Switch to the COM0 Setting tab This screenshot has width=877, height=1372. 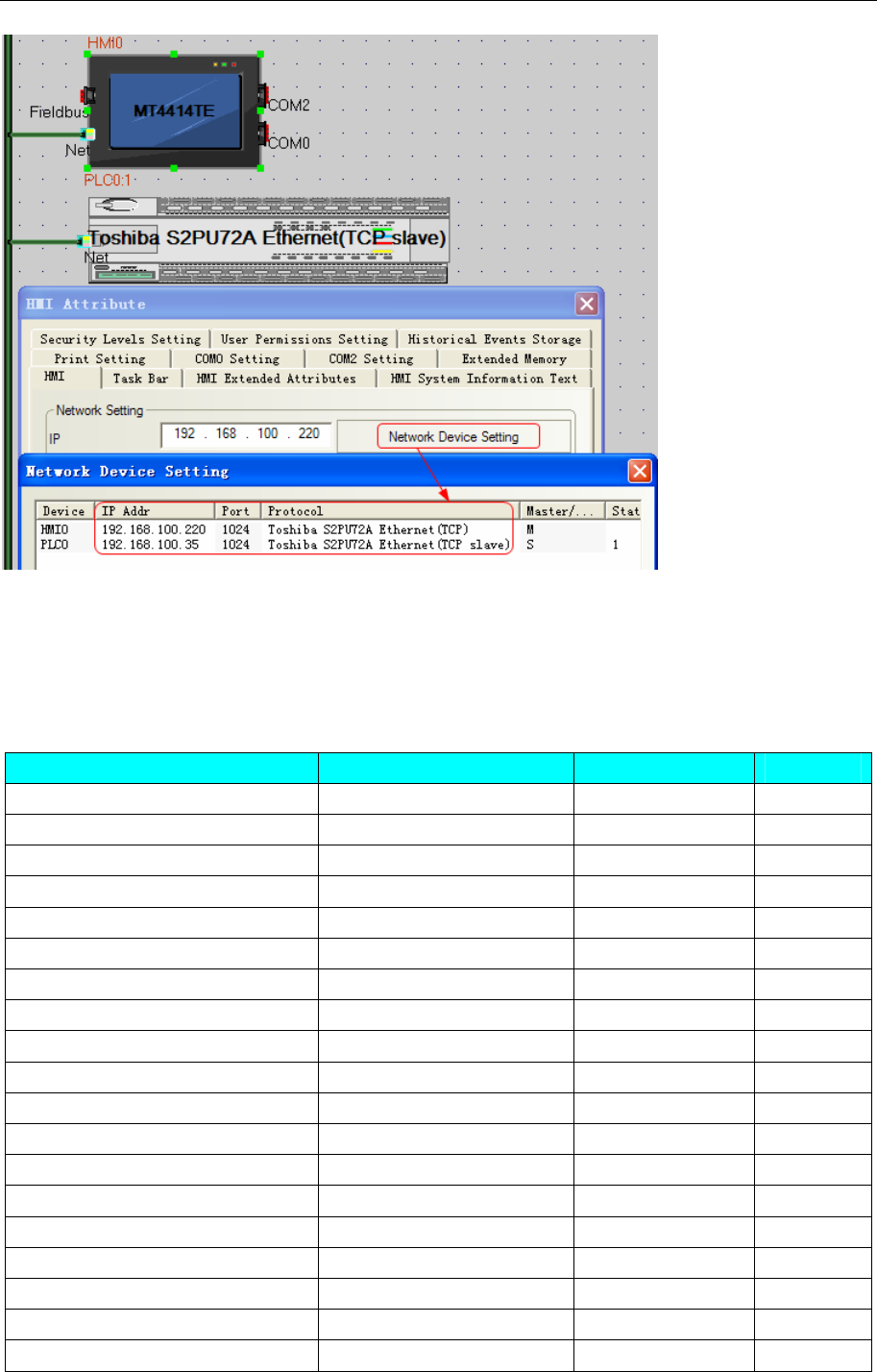[x=237, y=358]
